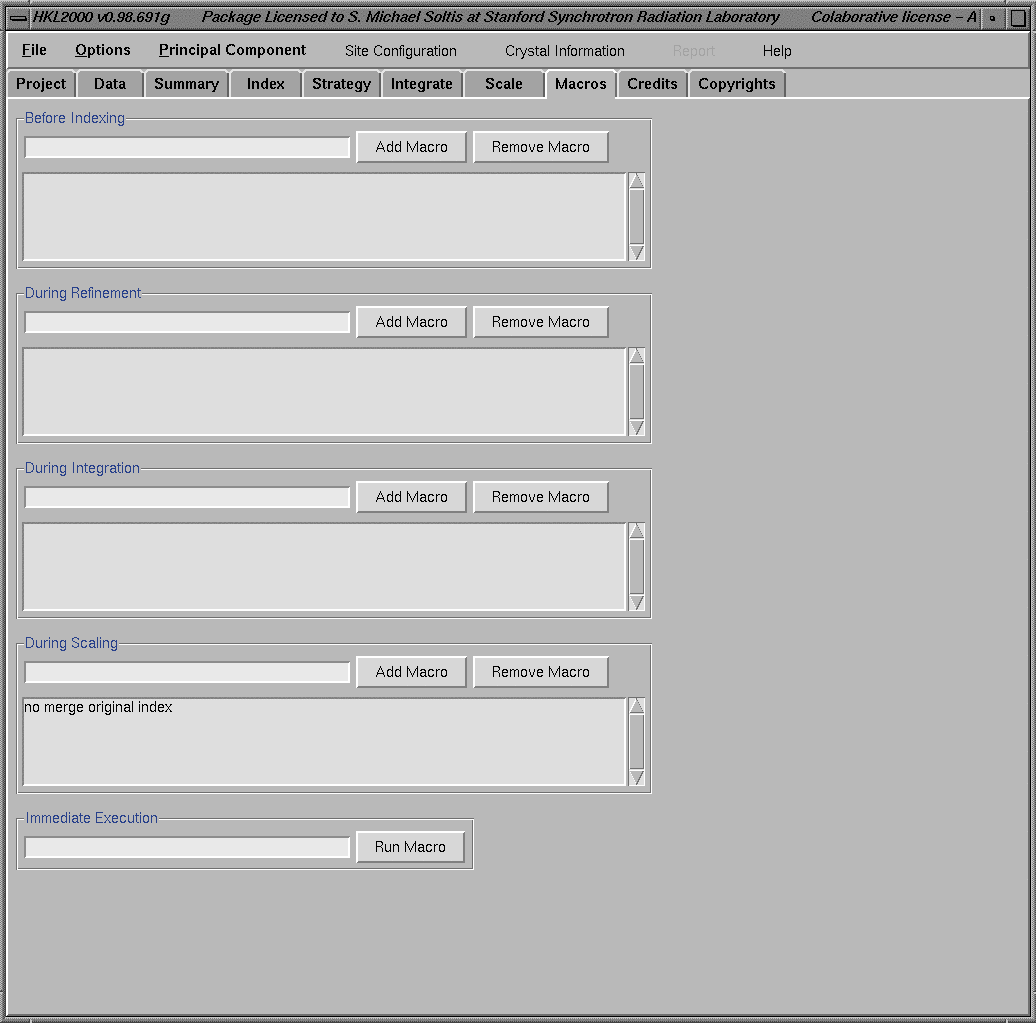Click scroll up arrow in During Refinement list

[636, 356]
